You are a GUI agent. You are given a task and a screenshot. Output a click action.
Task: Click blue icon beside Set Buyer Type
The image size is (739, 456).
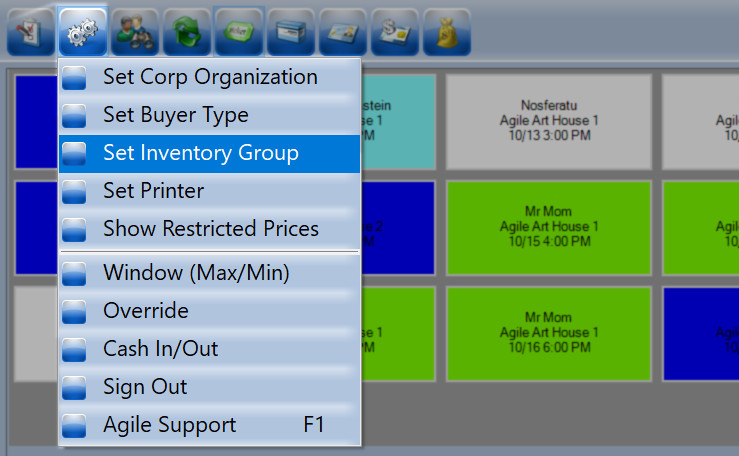pos(74,116)
